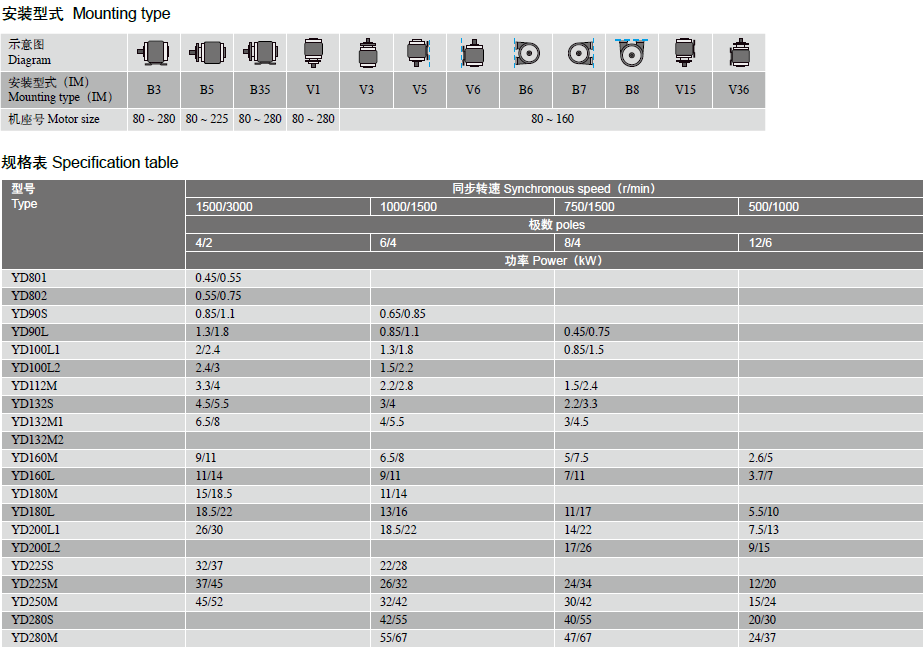Screen dimensions: 924x647
Task: Click the V1 vertical motor diagram icon
Action: coord(313,52)
